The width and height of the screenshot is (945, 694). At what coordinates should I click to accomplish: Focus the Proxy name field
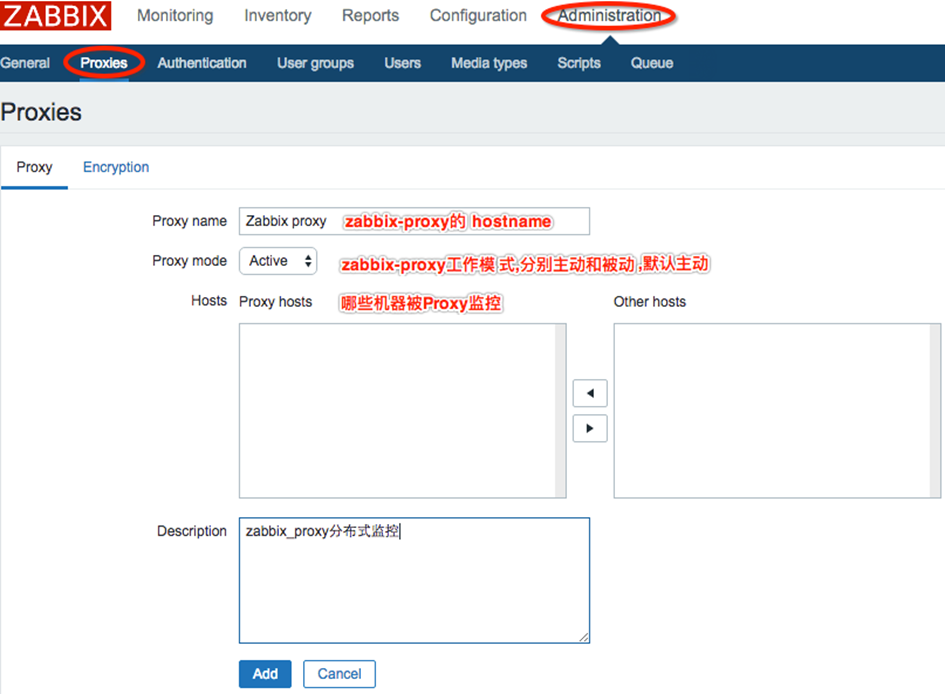click(x=414, y=221)
